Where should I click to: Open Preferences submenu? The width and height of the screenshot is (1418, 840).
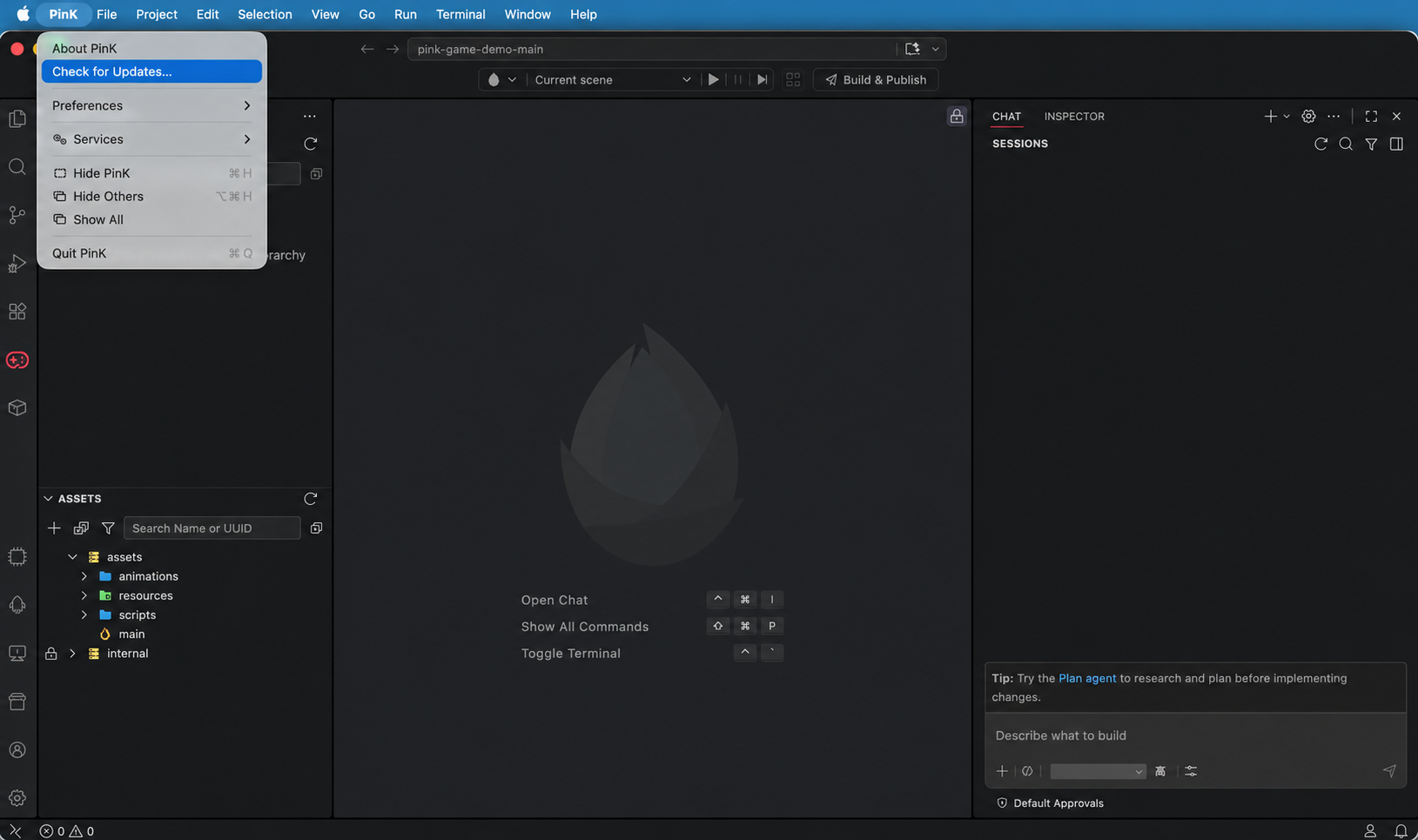point(151,105)
